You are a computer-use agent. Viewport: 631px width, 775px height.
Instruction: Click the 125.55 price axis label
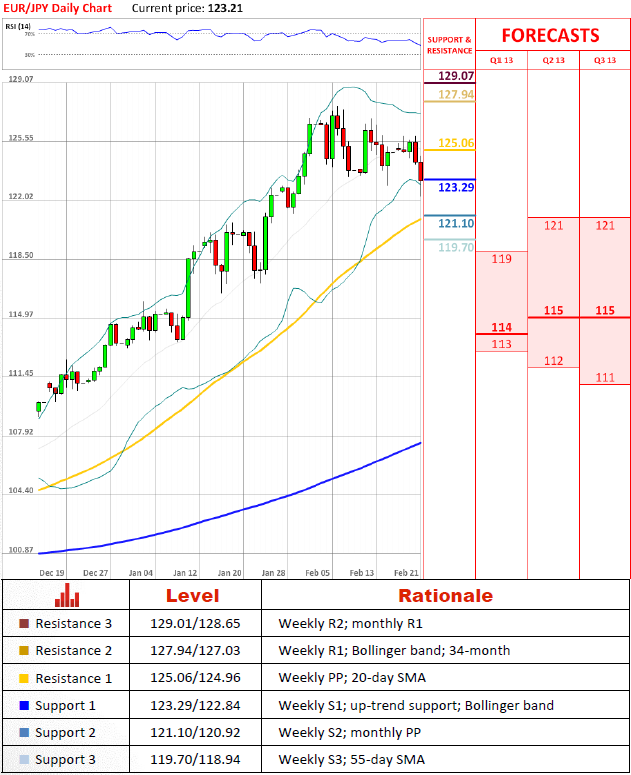tap(21, 138)
